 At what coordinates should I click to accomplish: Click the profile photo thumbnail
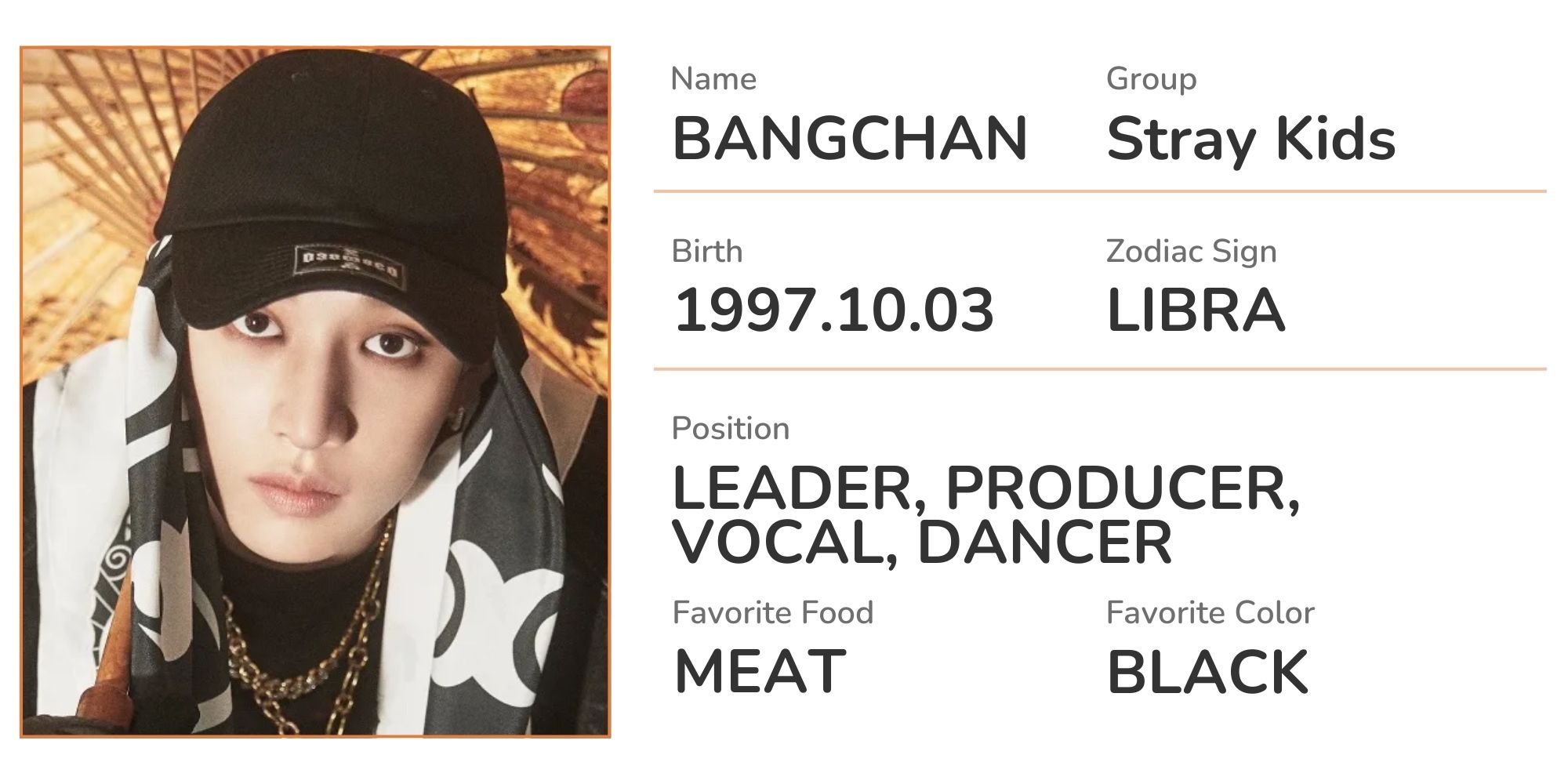(315, 392)
